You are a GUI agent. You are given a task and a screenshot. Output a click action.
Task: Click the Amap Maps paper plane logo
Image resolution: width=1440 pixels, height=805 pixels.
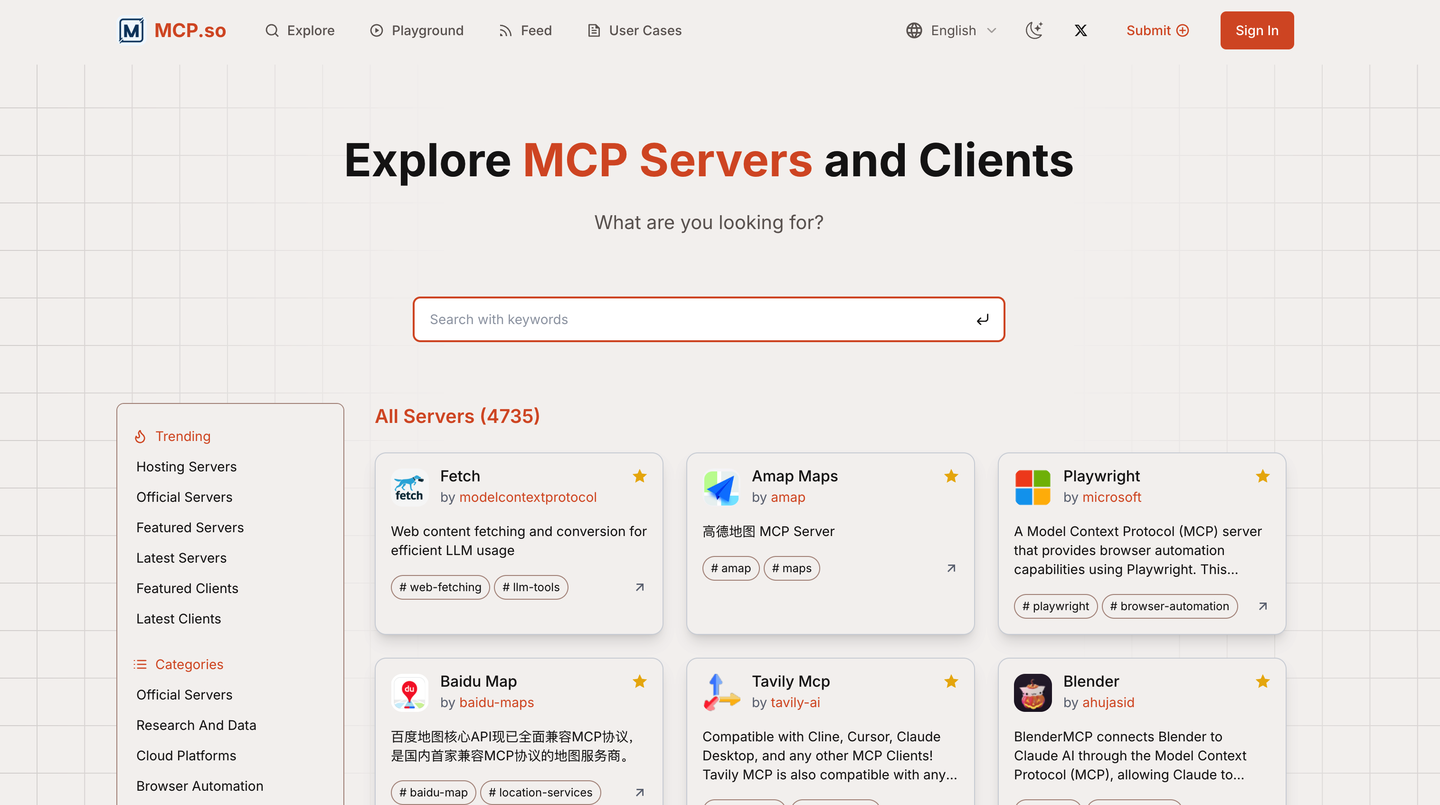721,487
